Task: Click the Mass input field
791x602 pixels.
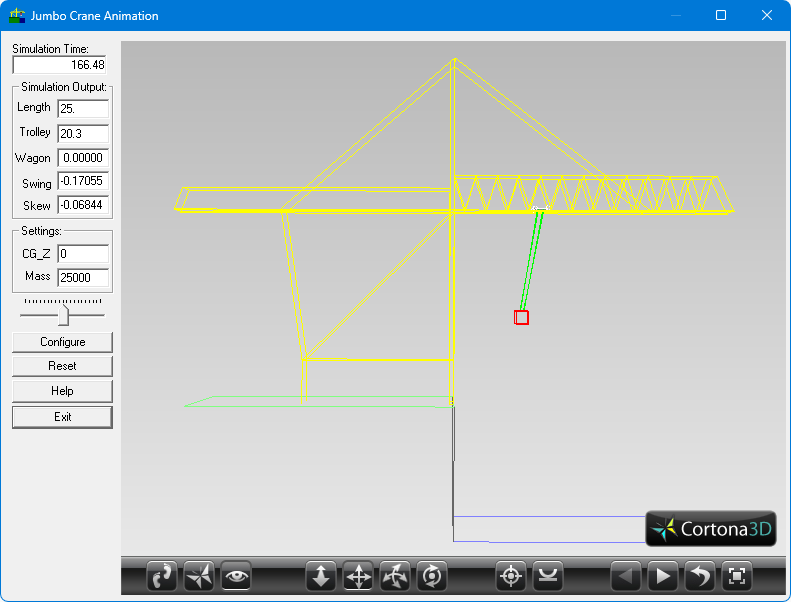Action: coord(83,277)
